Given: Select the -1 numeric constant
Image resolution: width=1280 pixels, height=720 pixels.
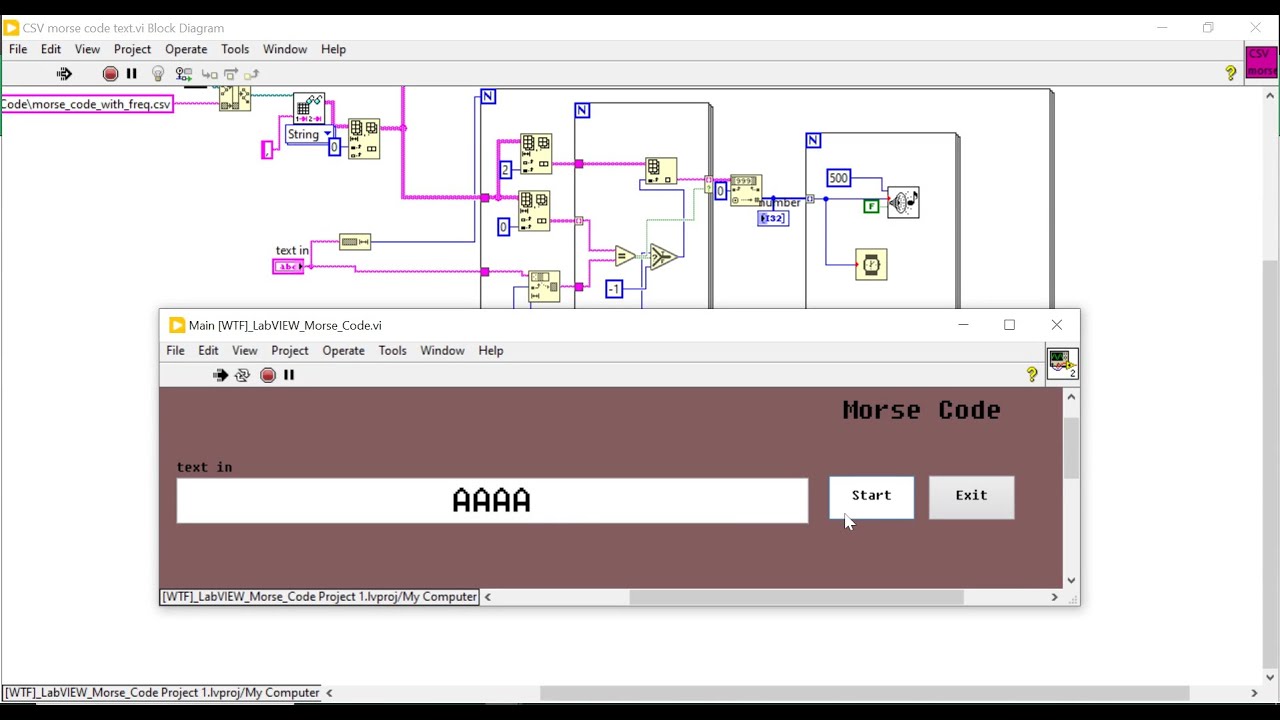Looking at the screenshot, I should pos(614,289).
